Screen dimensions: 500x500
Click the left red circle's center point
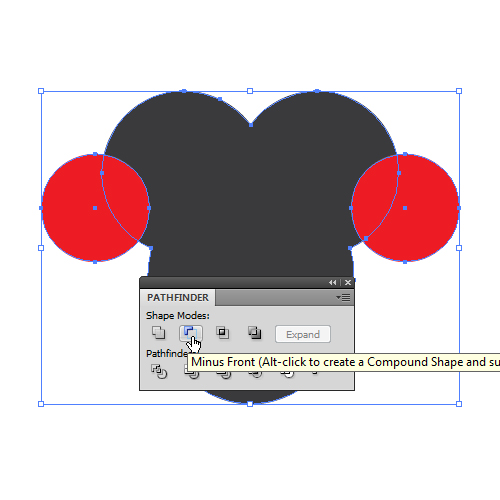pyautogui.click(x=95, y=208)
